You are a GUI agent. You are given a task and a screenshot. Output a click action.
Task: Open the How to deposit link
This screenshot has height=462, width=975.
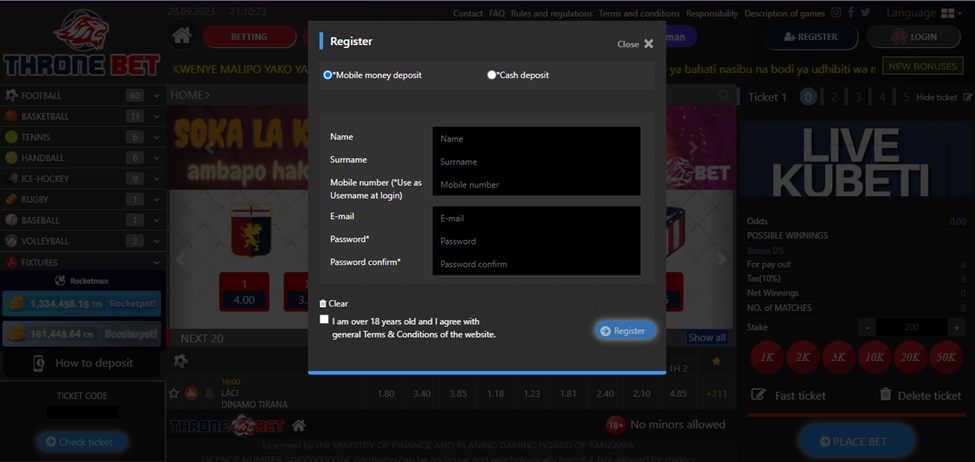tap(82, 363)
